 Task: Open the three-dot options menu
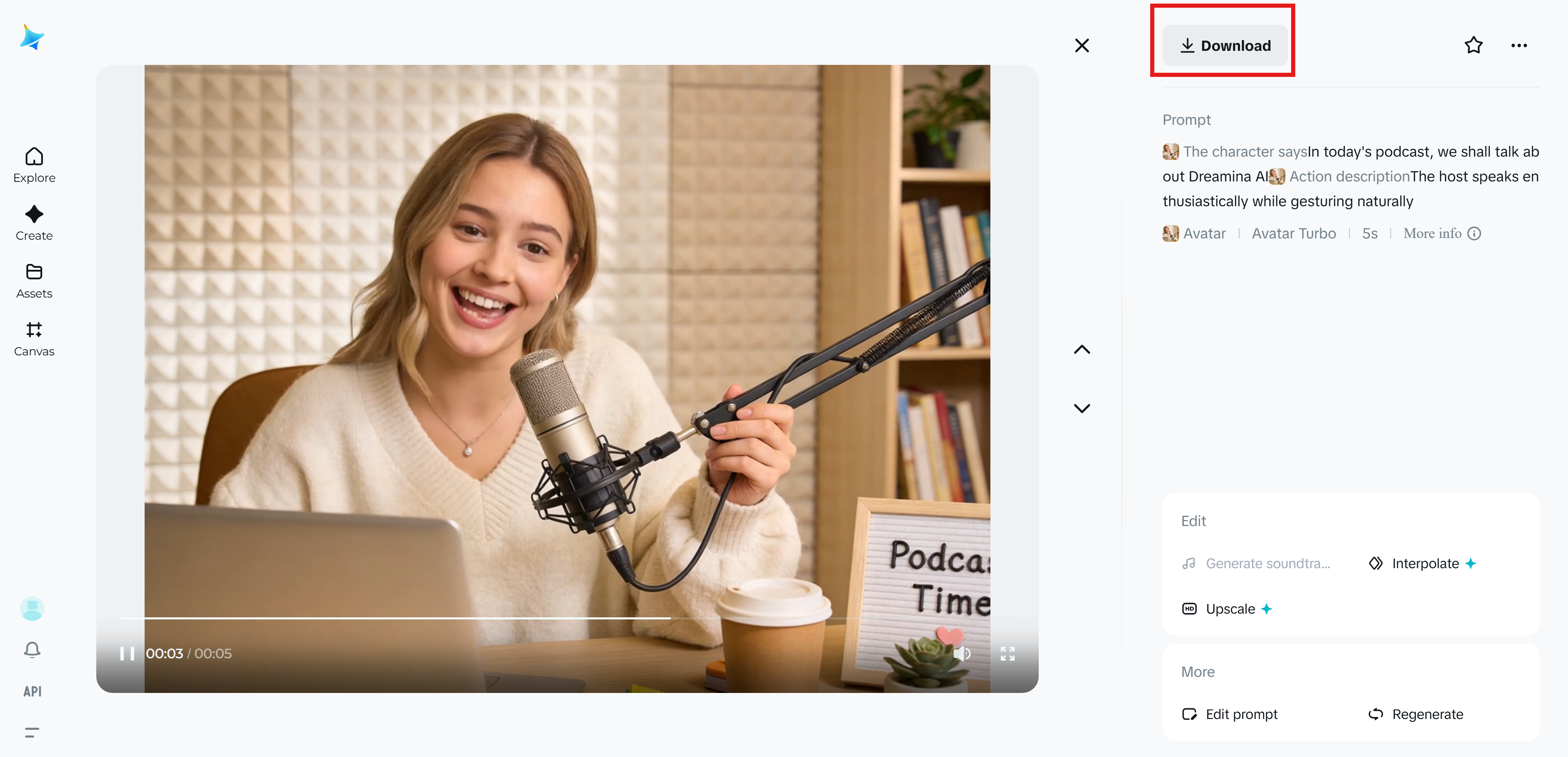coord(1519,45)
